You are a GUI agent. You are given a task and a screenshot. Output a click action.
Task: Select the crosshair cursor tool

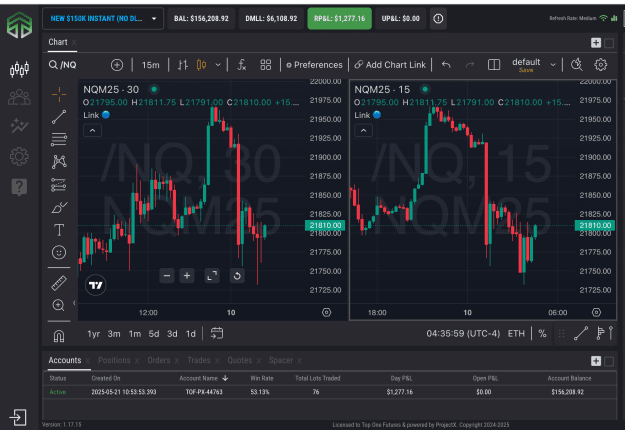coord(59,94)
